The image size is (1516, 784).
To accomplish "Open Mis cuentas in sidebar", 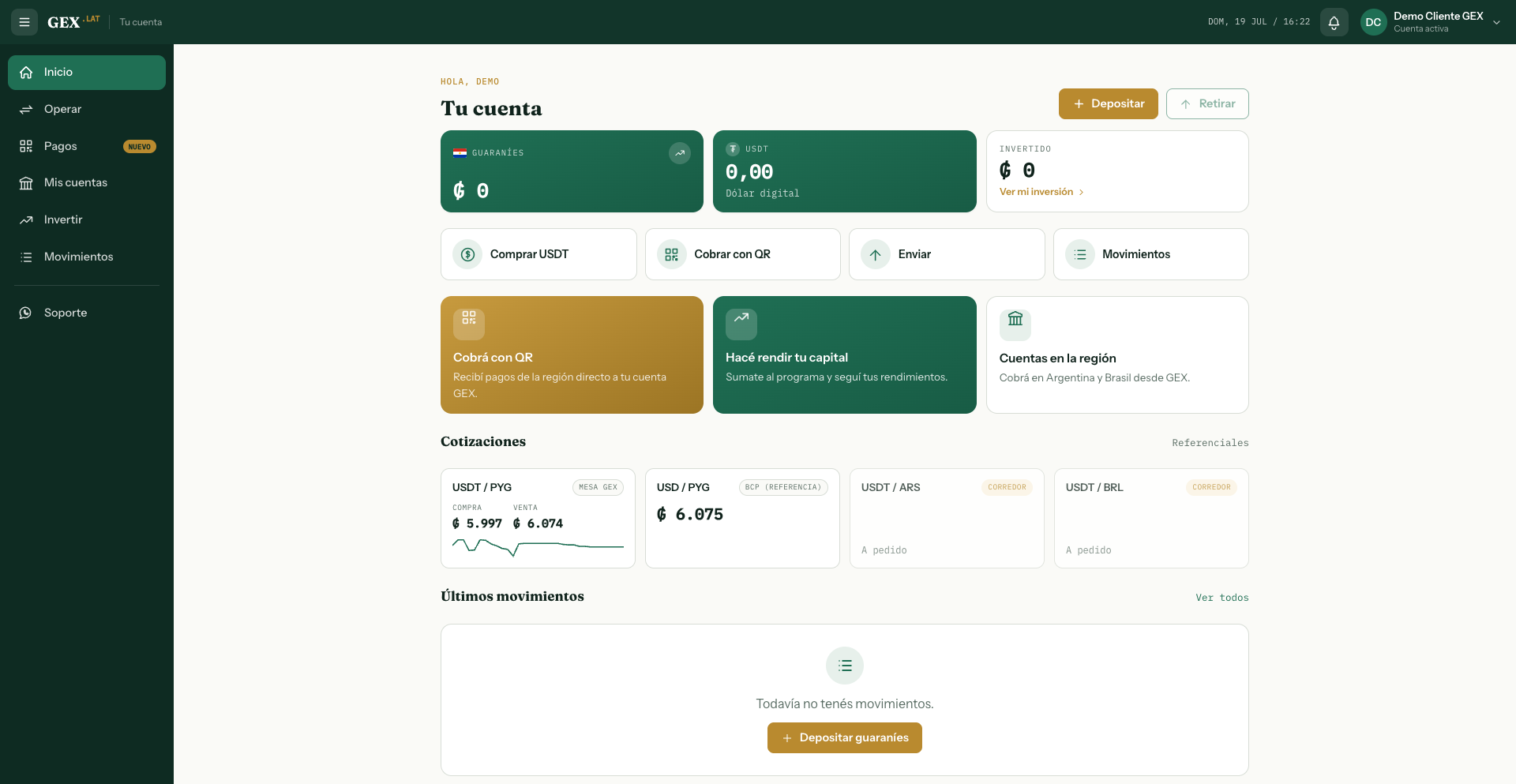I will (87, 183).
